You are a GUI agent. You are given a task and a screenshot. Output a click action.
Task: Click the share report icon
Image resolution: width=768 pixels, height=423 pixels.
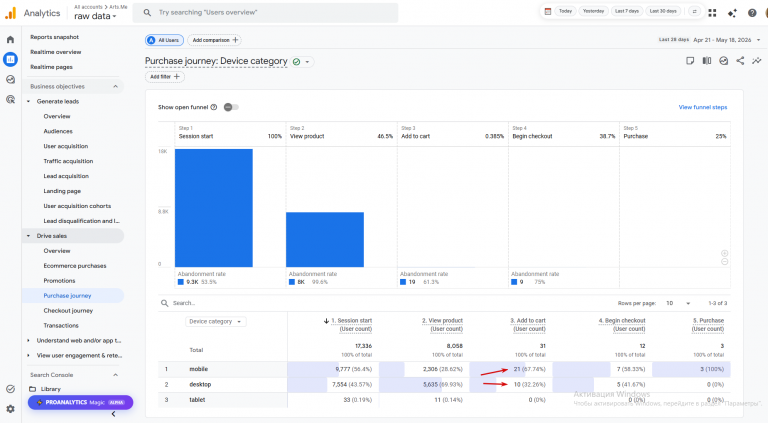(740, 61)
